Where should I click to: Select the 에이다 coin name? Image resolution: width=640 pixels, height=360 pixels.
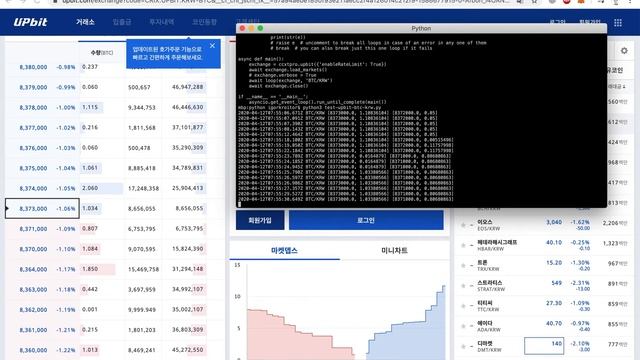485,323
